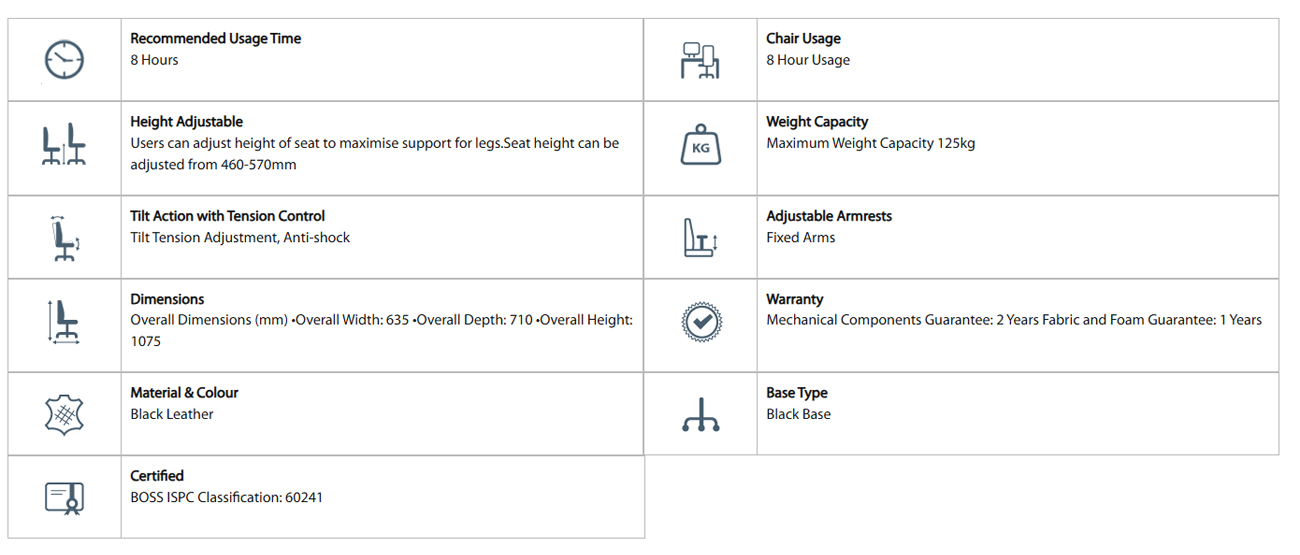The height and width of the screenshot is (555, 1300).
Task: Click the tilt action chair icon
Action: coord(64,237)
